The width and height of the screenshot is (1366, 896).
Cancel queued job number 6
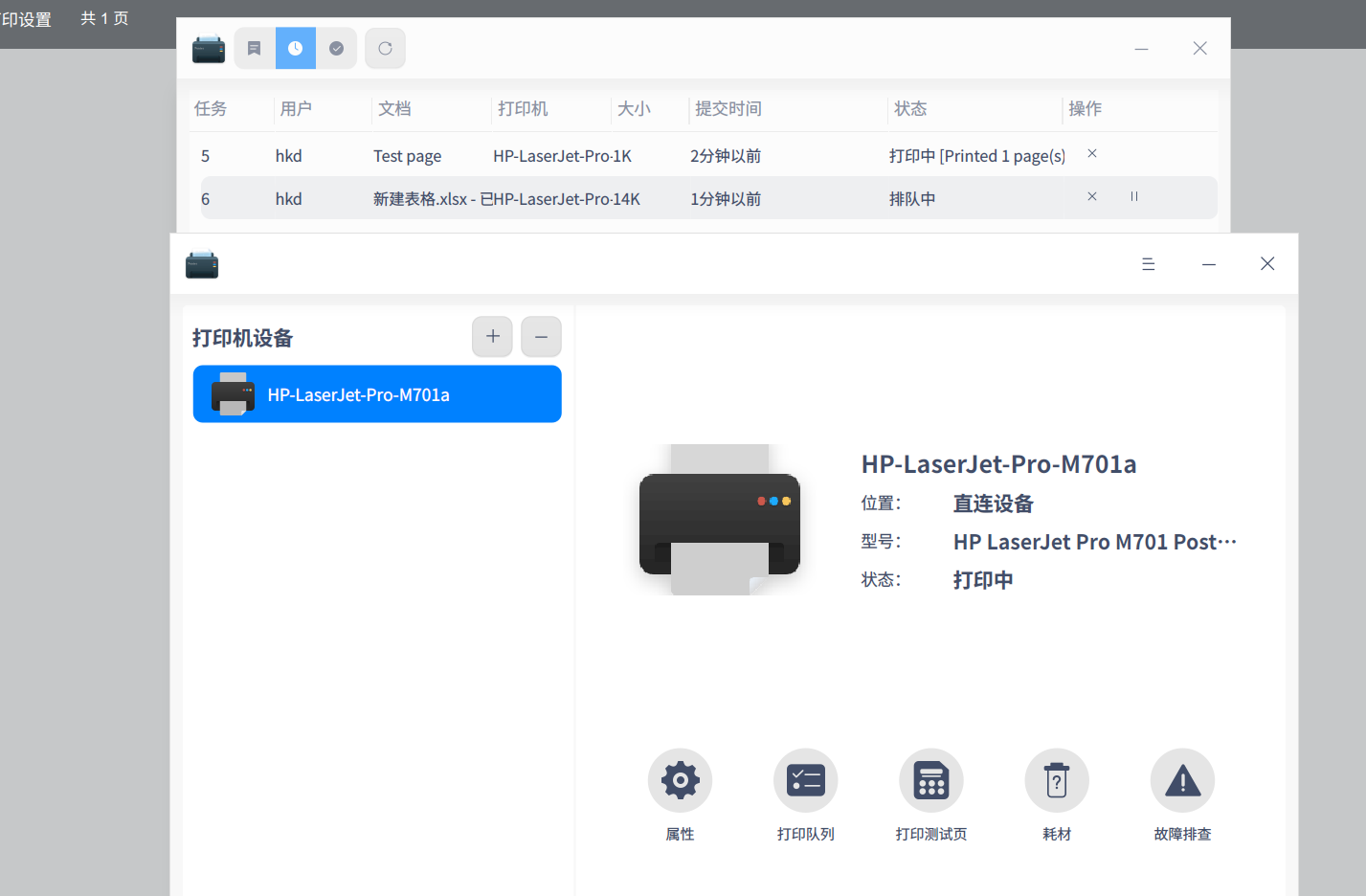(x=1091, y=196)
